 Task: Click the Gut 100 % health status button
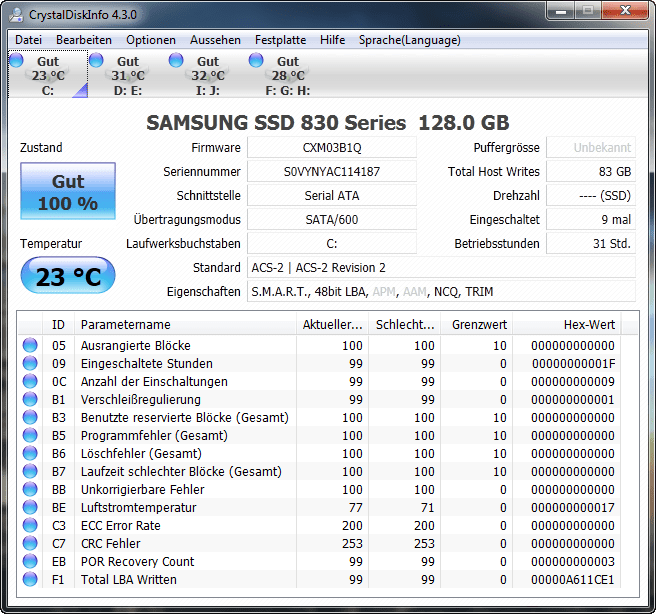point(68,191)
